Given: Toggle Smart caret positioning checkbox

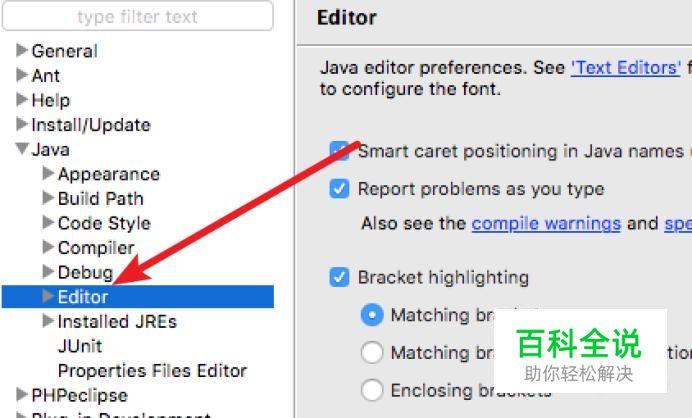Looking at the screenshot, I should 339,151.
